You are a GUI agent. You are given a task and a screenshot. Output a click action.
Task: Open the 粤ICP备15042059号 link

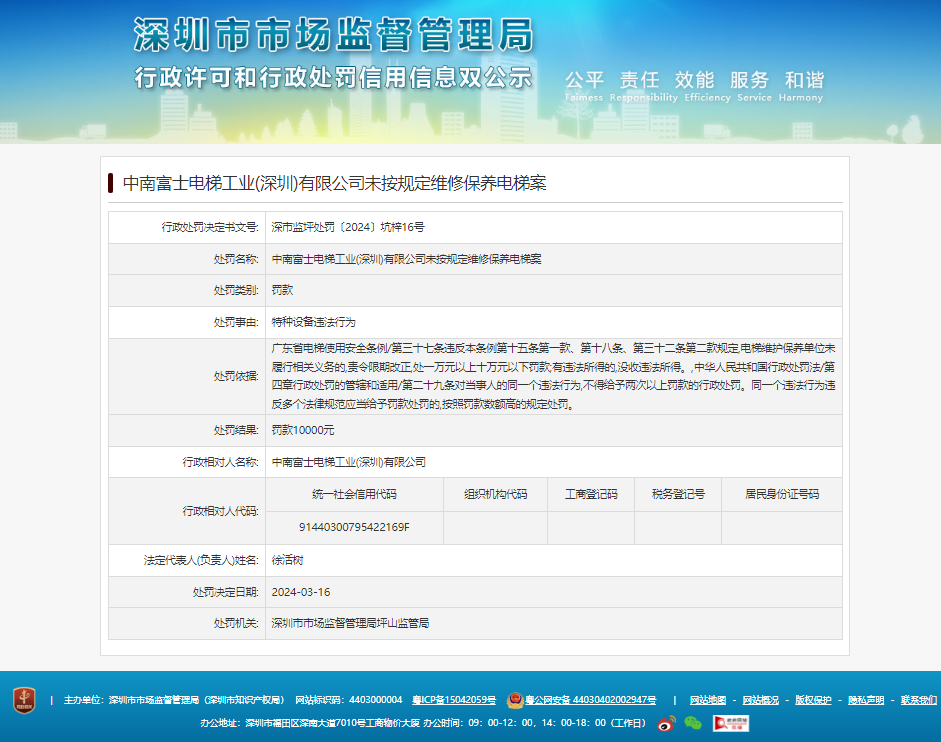pyautogui.click(x=454, y=700)
